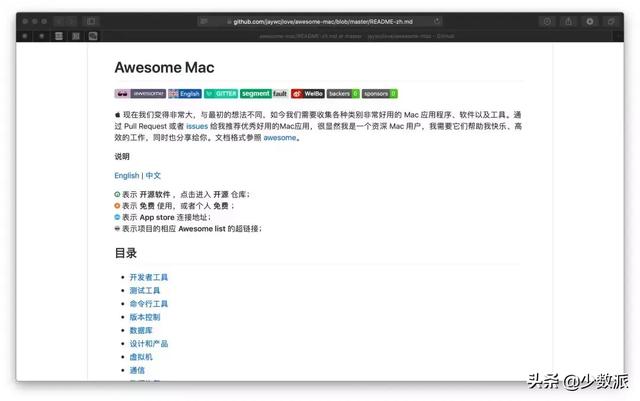Open the WeiBo badge

tap(308, 94)
